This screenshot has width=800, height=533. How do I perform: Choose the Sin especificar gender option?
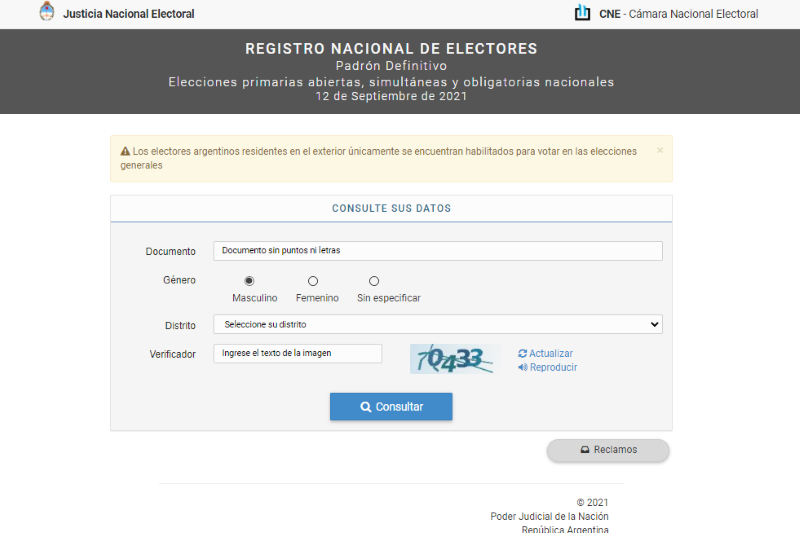(374, 281)
